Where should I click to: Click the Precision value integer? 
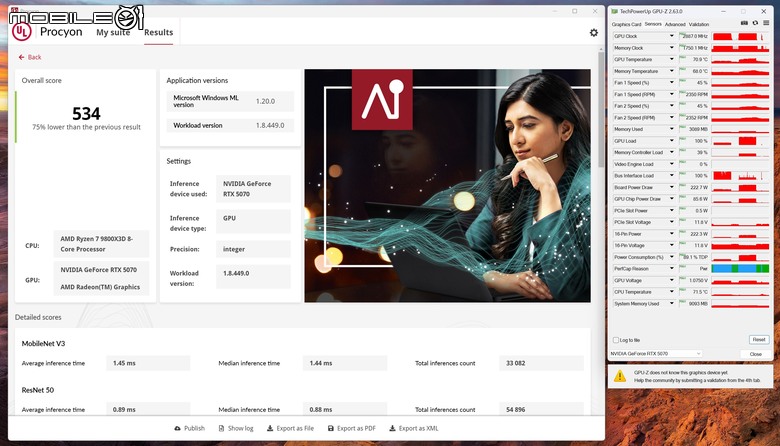(x=253, y=249)
